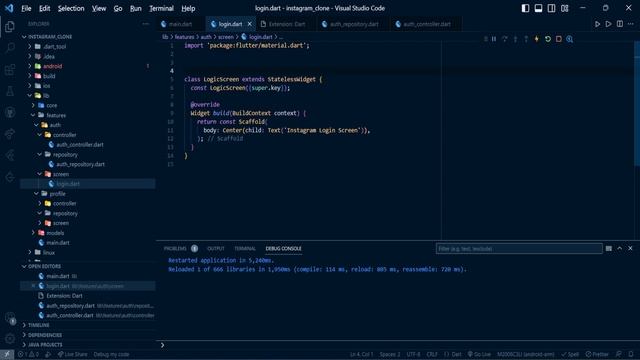The width and height of the screenshot is (640, 360).
Task: Switch to the auth_controller.dart editor tab
Action: [427, 24]
